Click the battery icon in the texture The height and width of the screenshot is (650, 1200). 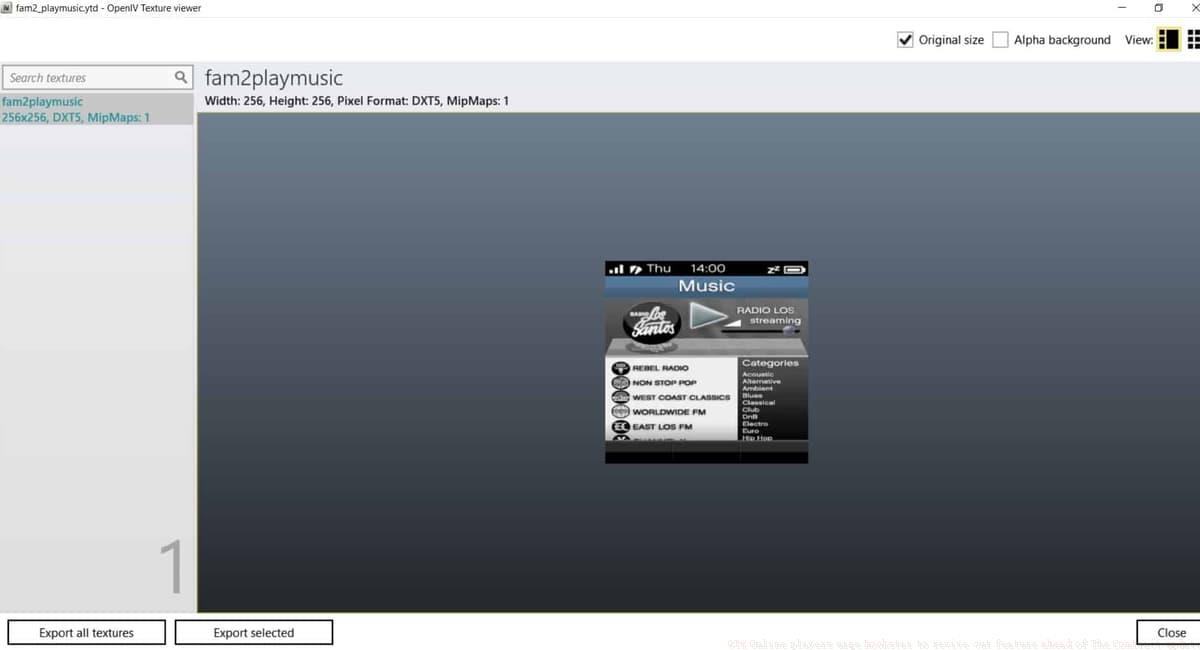(x=795, y=269)
